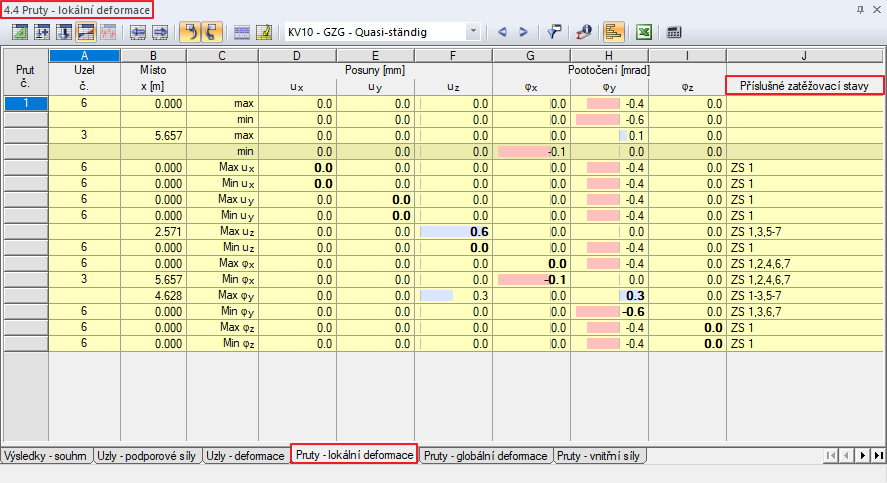Click the Max uz row label
Image resolution: width=887 pixels, height=483 pixels.
coord(222,232)
